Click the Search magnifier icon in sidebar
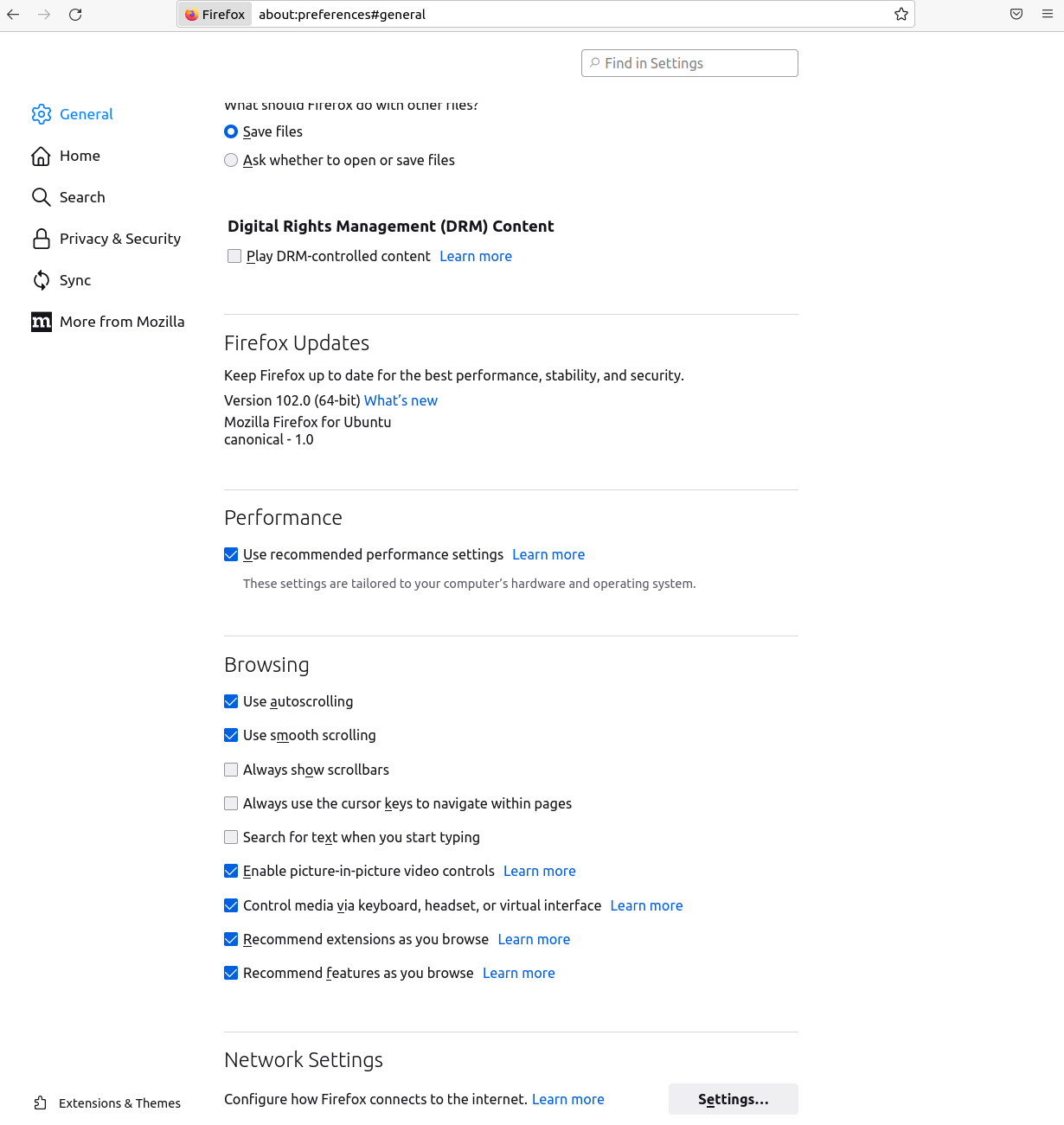Image resolution: width=1064 pixels, height=1125 pixels. tap(42, 197)
